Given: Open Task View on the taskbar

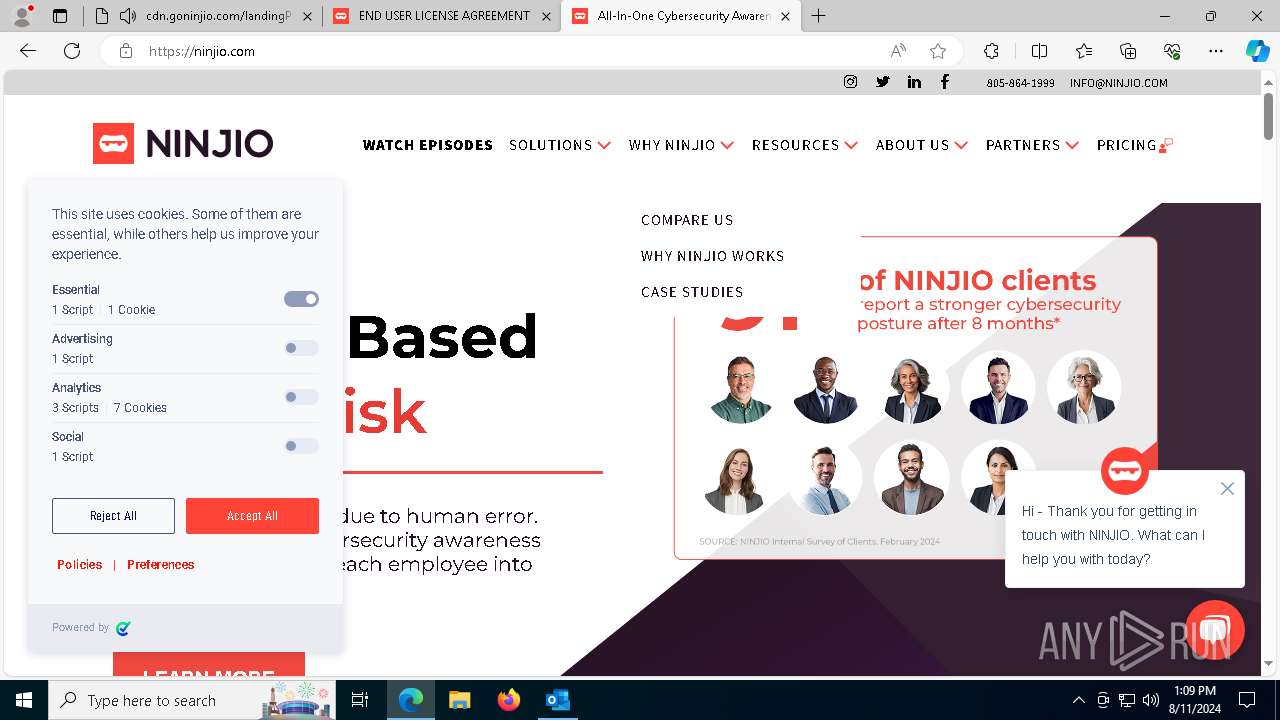Looking at the screenshot, I should 360,700.
